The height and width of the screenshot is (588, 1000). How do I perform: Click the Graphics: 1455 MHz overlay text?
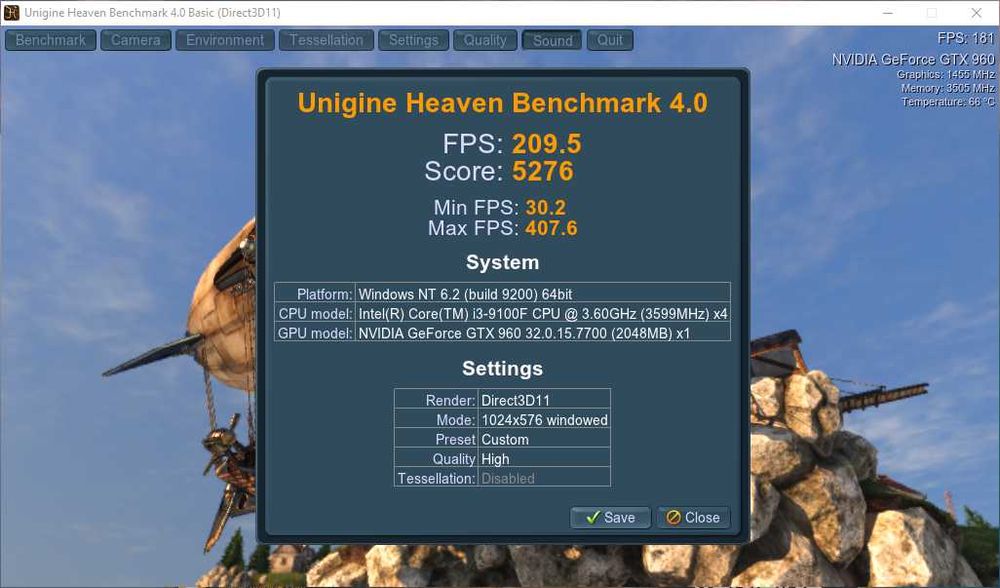click(x=946, y=75)
